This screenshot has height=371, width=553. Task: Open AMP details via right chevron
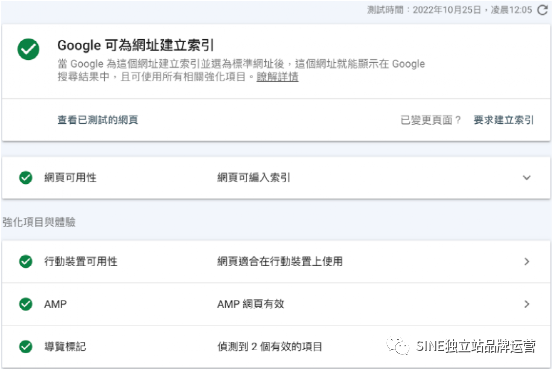[x=527, y=304]
